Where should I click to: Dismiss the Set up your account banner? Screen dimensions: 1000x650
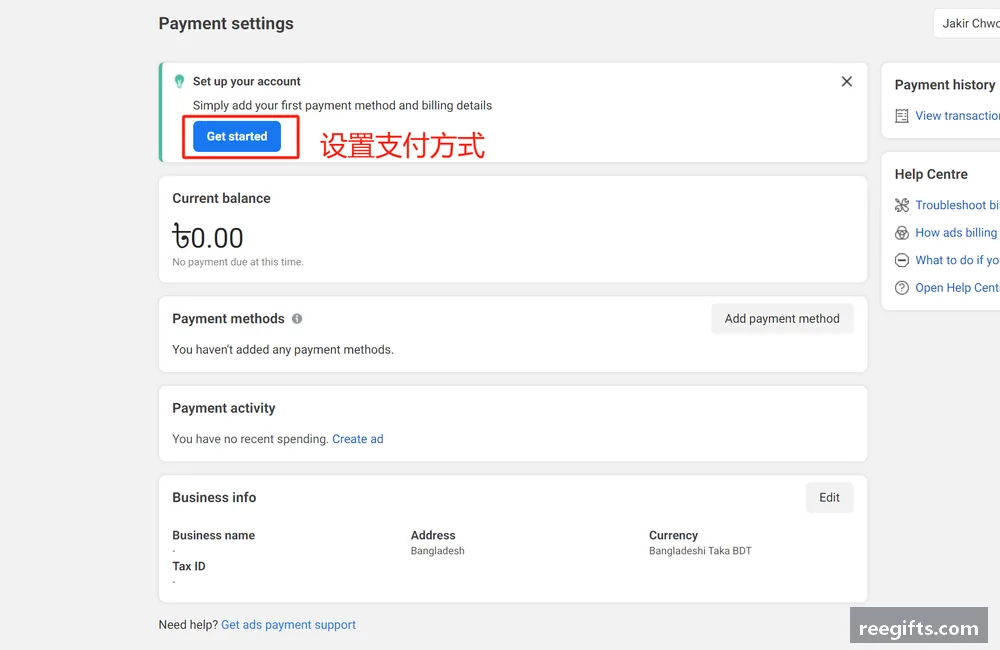(846, 82)
